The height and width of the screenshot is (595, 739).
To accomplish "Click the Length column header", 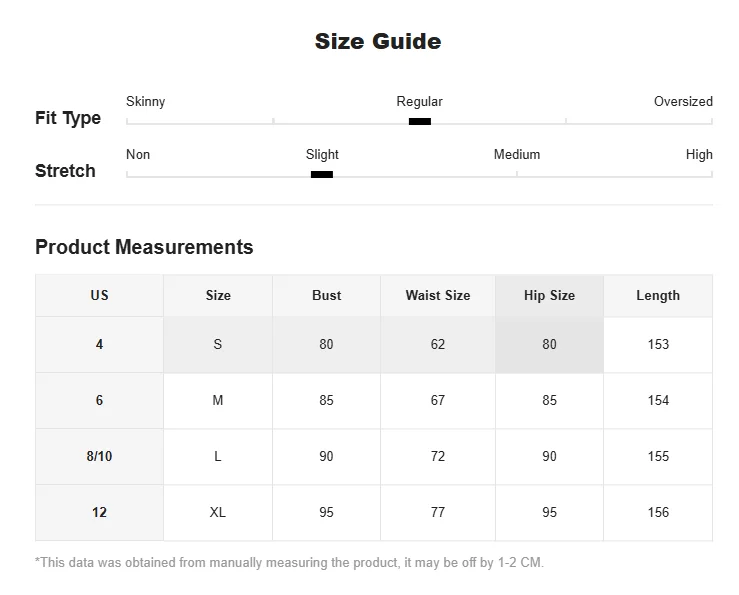I will (x=658, y=295).
